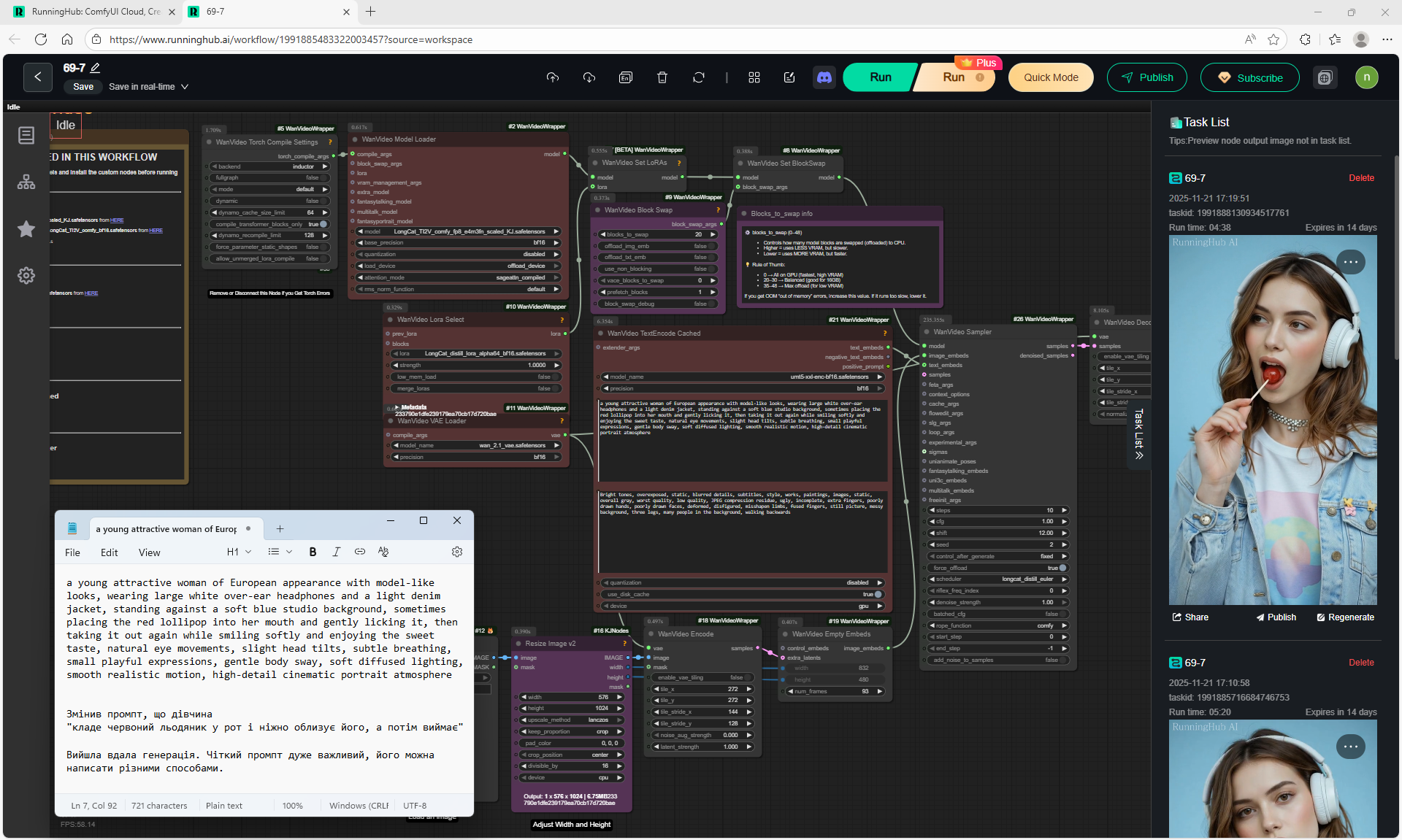This screenshot has width=1402, height=840.
Task: Click the first task preview image thumbnail
Action: tap(1272, 420)
